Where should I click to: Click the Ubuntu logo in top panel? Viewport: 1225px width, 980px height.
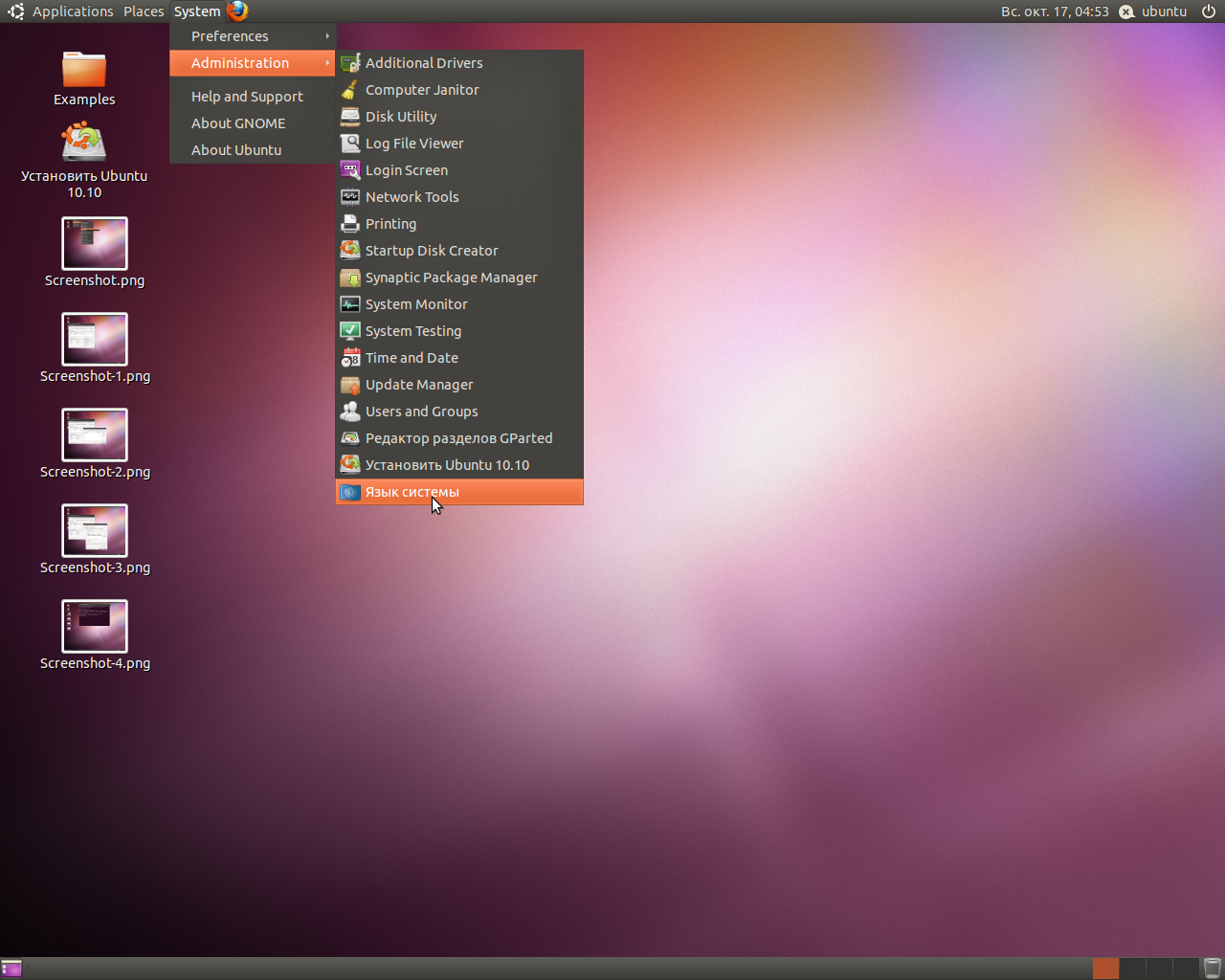pos(16,11)
